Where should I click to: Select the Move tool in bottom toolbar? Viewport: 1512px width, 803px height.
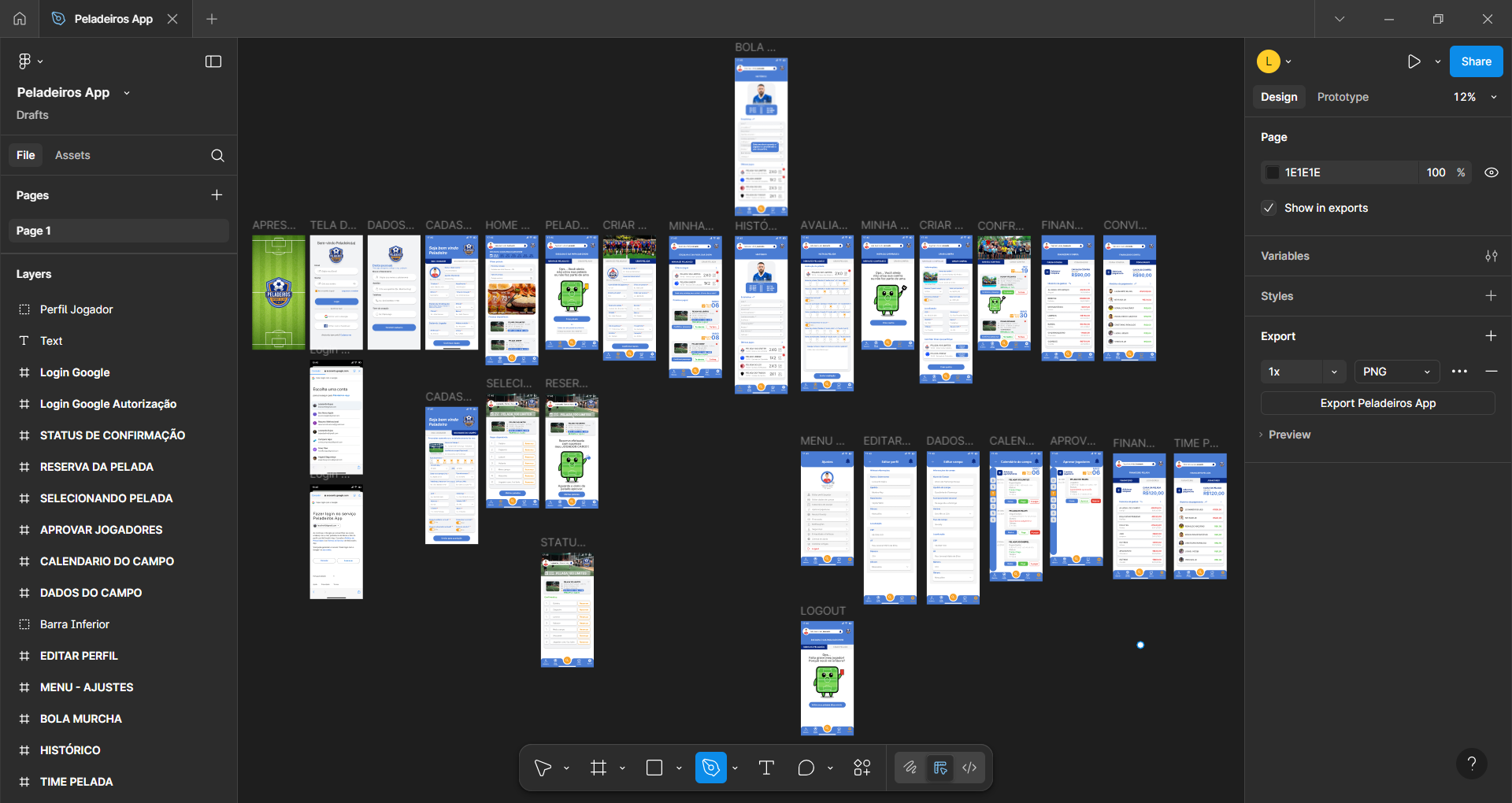(543, 768)
